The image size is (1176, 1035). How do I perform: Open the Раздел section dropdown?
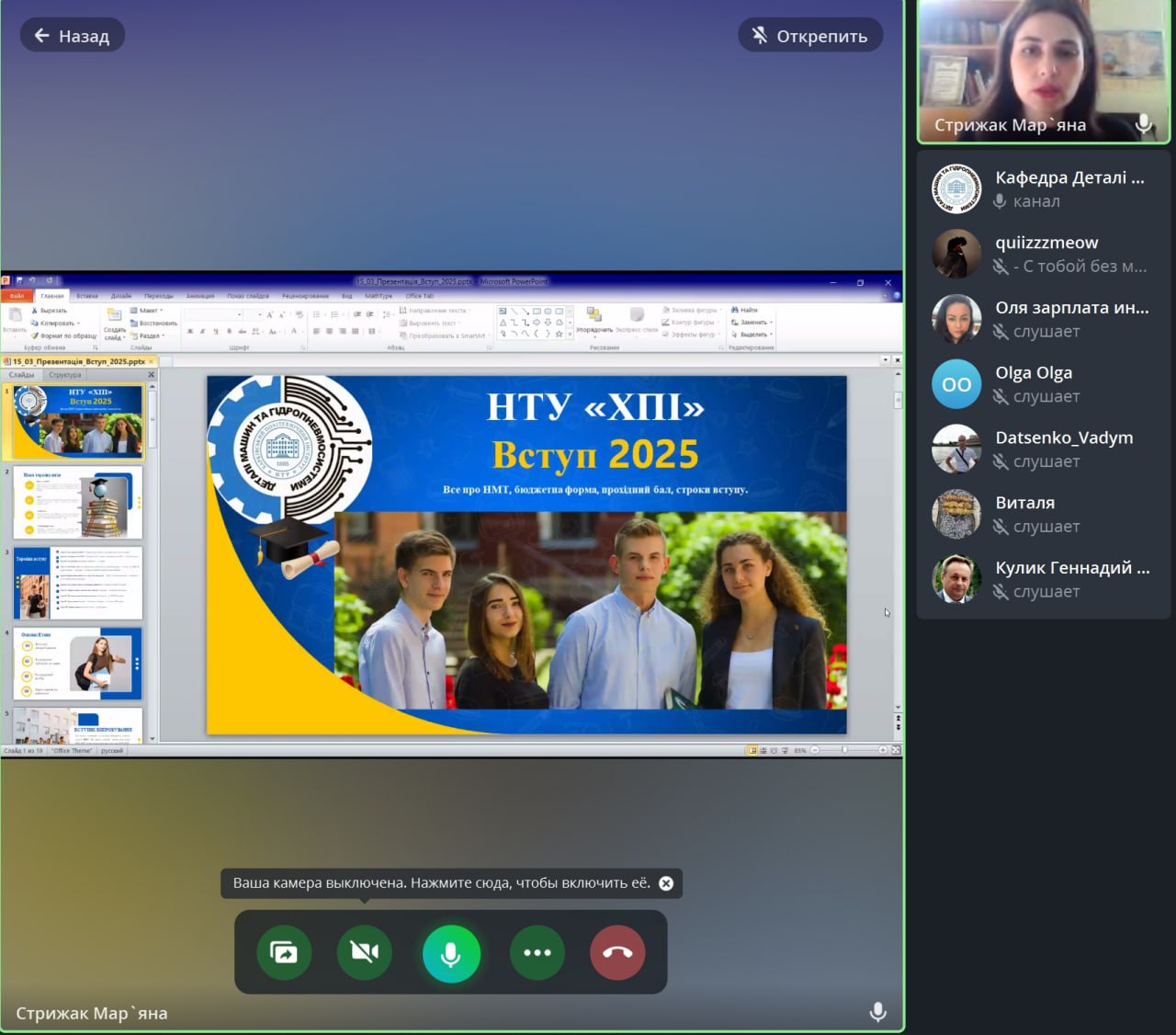point(148,336)
